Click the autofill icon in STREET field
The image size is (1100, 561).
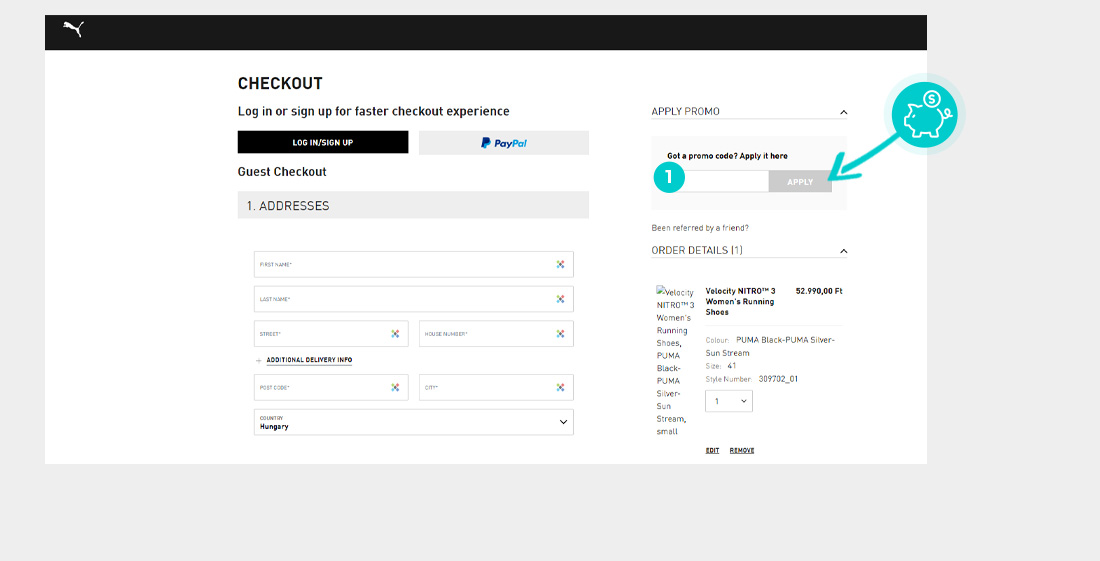[395, 334]
